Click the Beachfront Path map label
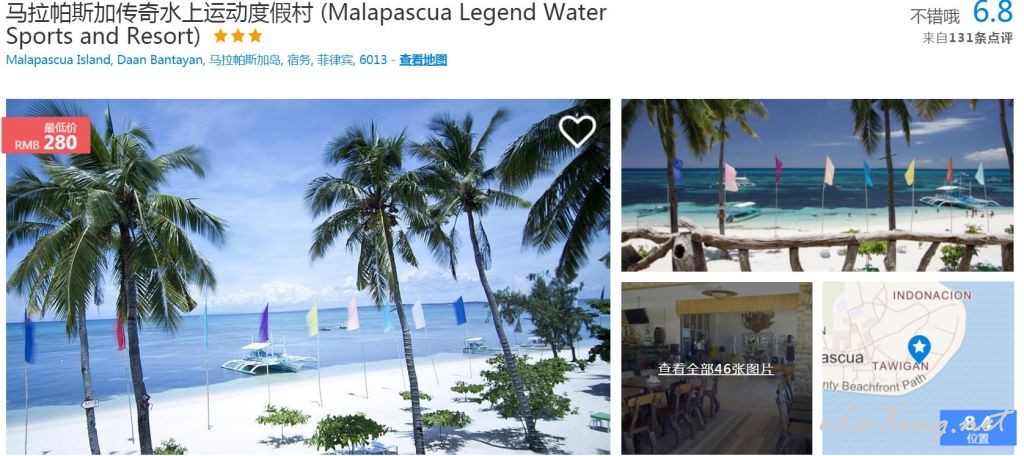Viewport: 1024px width, 456px height. click(x=872, y=385)
